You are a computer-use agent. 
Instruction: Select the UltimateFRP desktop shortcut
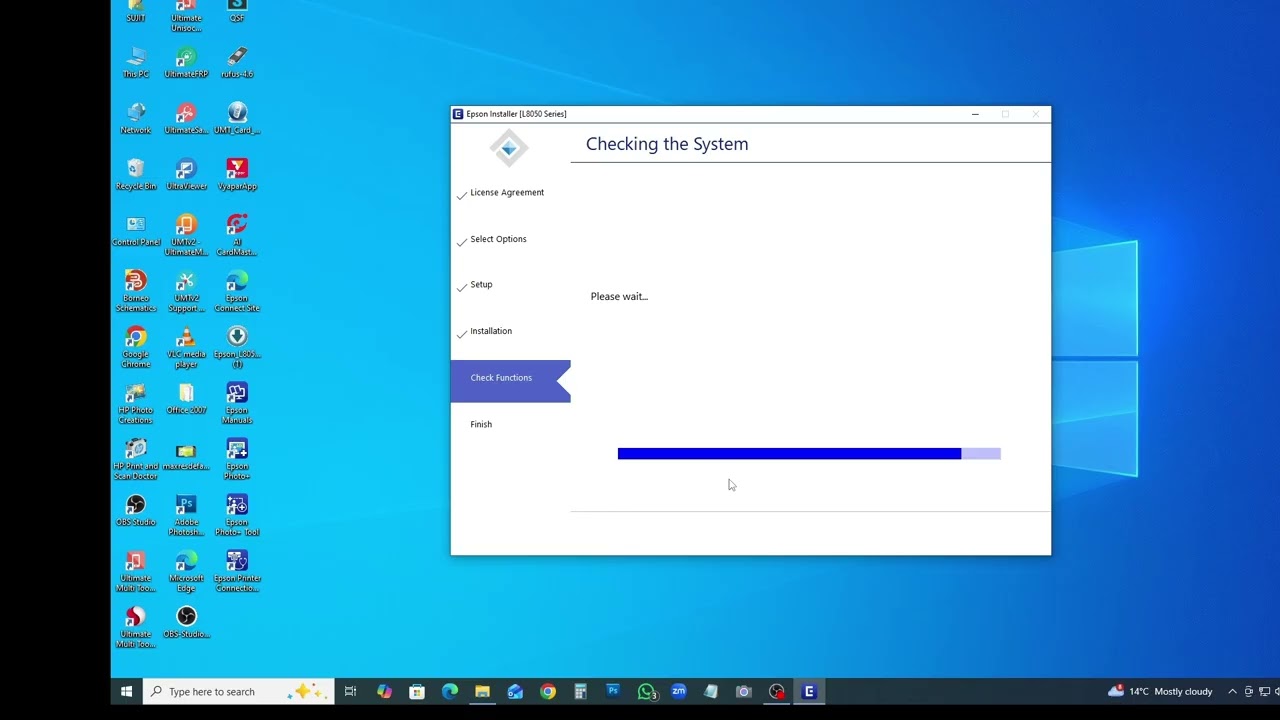(x=186, y=62)
